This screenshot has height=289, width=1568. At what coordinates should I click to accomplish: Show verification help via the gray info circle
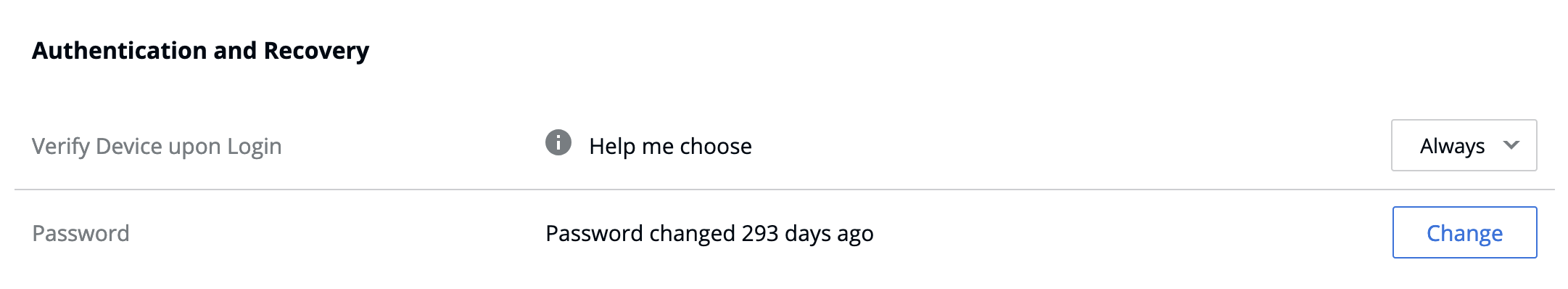coord(558,142)
